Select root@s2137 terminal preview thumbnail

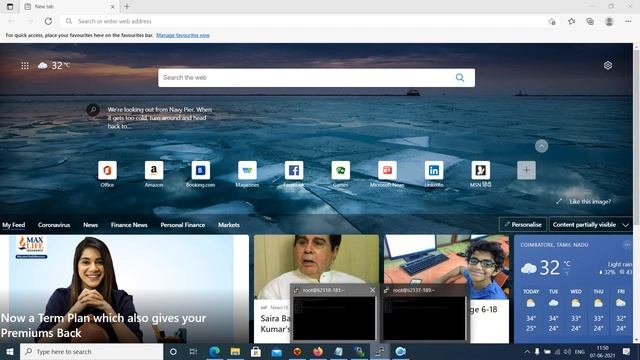click(424, 318)
